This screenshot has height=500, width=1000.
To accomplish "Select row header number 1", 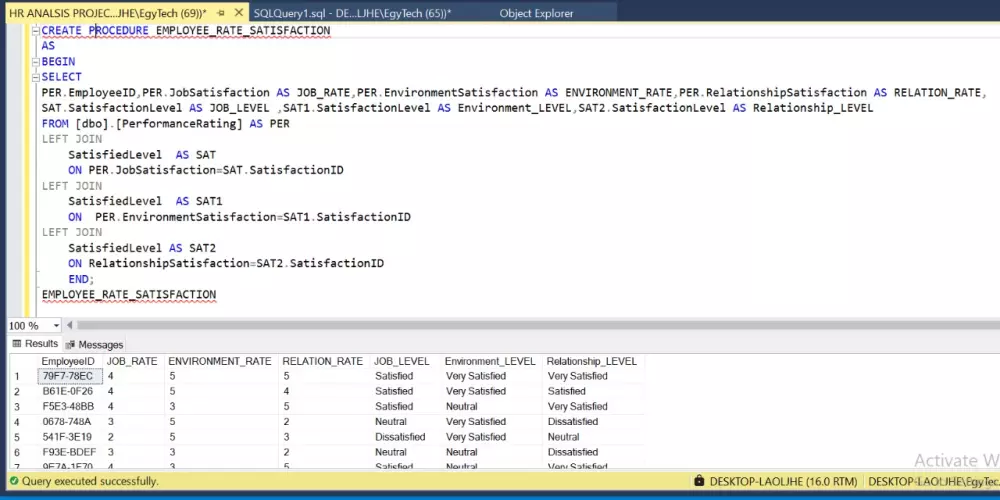I will tap(17, 376).
